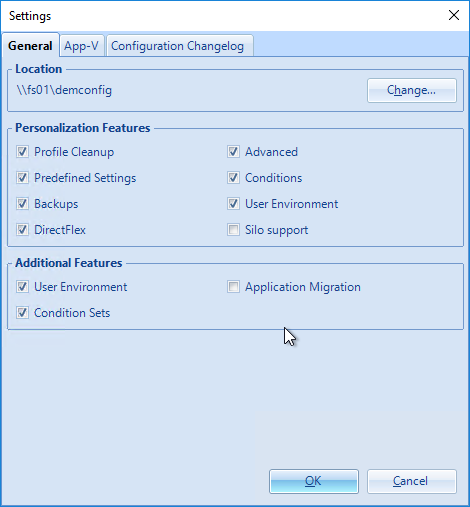Uncheck the Advanced personalization checkbox

coord(233,152)
